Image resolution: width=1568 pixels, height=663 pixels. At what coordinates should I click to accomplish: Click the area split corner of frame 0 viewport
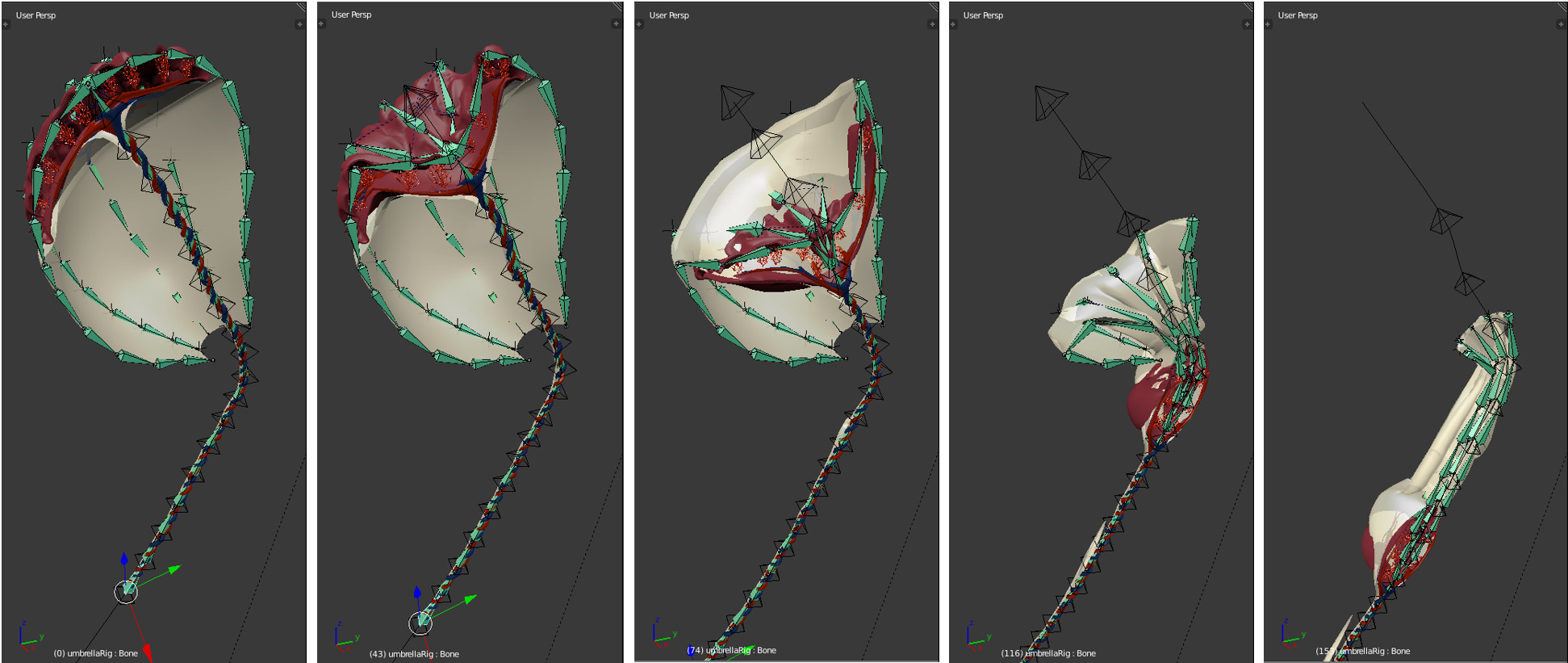301,6
